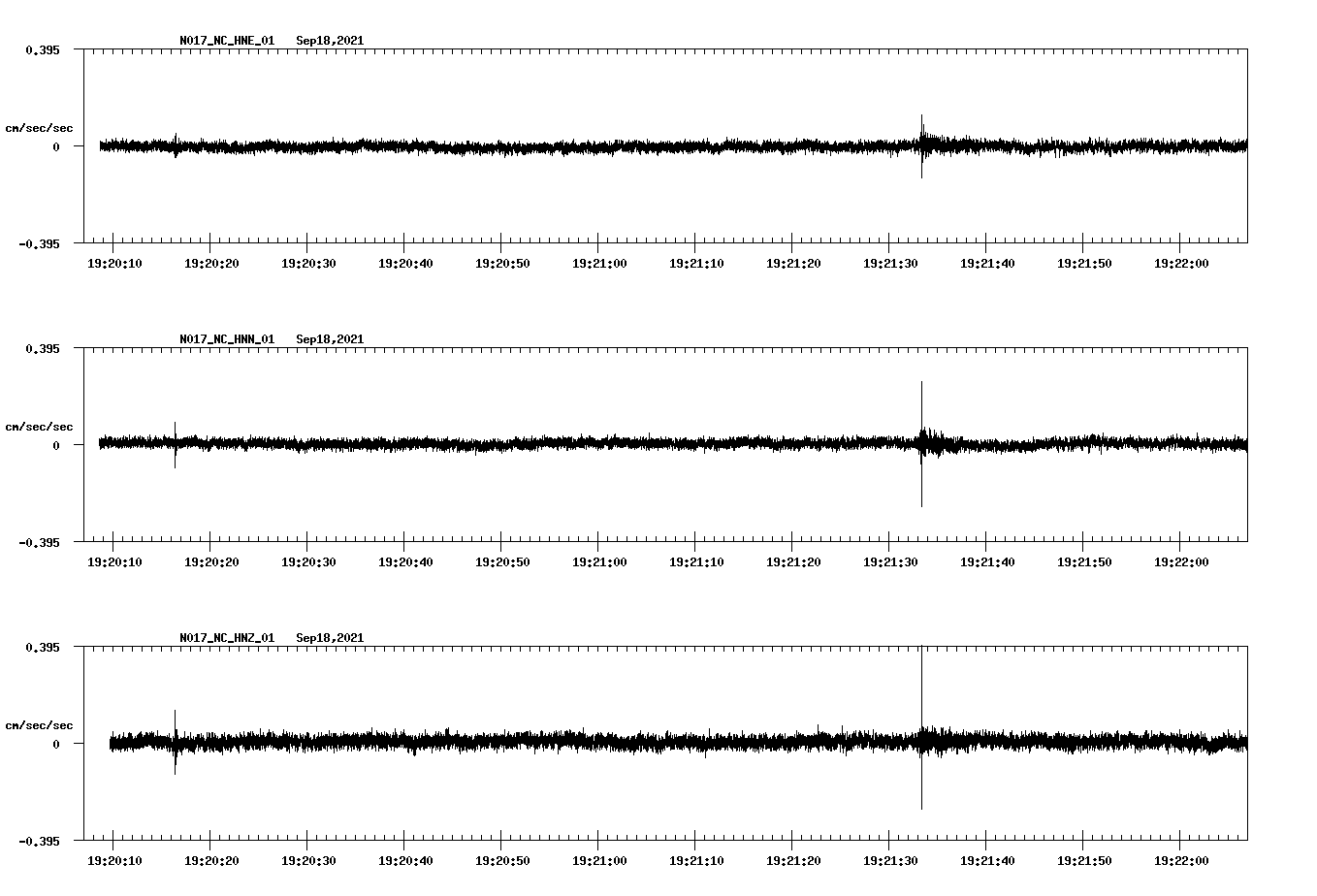Click time label 19:21:30 under HNZ plot
The width and height of the screenshot is (1317, 896).
890,861
